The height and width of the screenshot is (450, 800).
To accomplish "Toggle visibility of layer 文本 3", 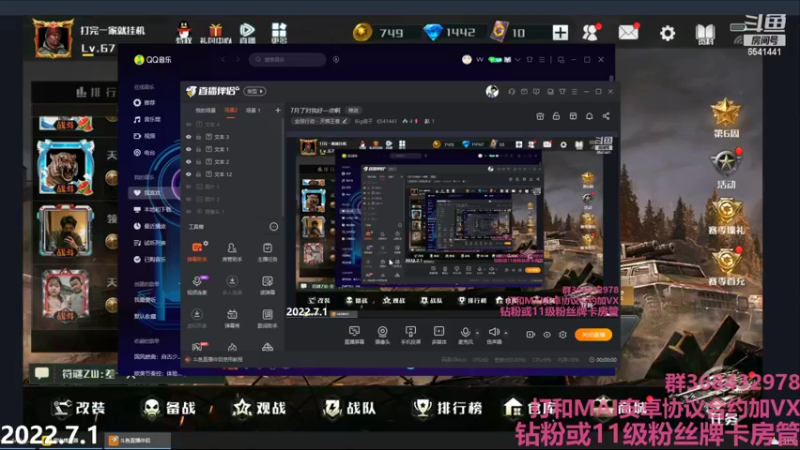I will (189, 137).
